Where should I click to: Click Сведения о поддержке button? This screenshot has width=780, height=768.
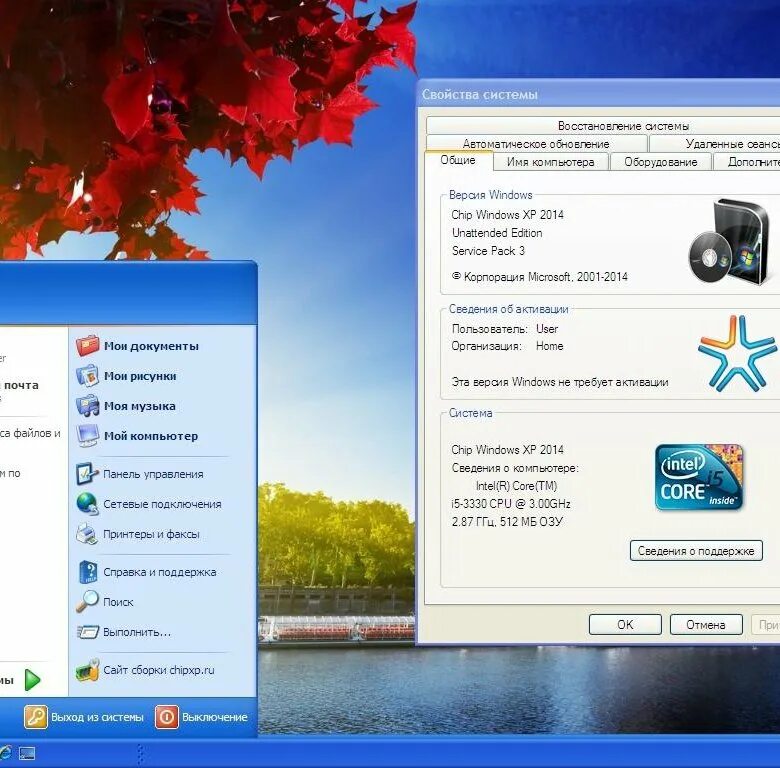[x=696, y=551]
